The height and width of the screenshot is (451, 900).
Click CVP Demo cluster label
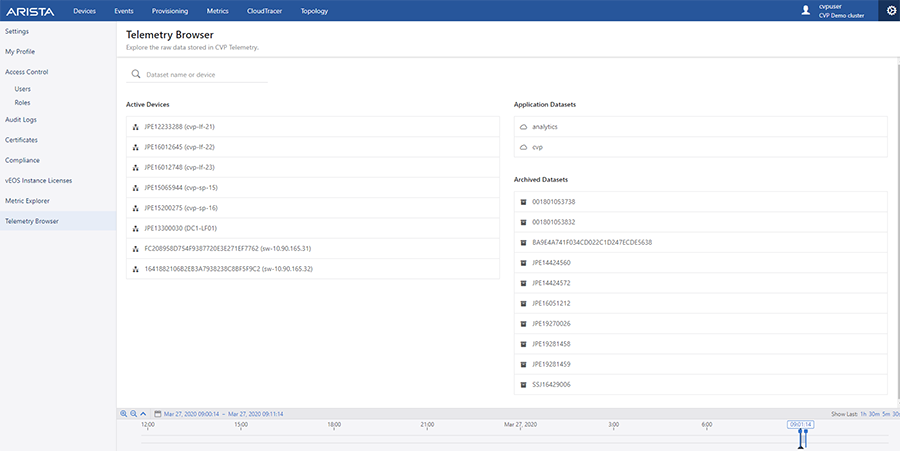841,15
